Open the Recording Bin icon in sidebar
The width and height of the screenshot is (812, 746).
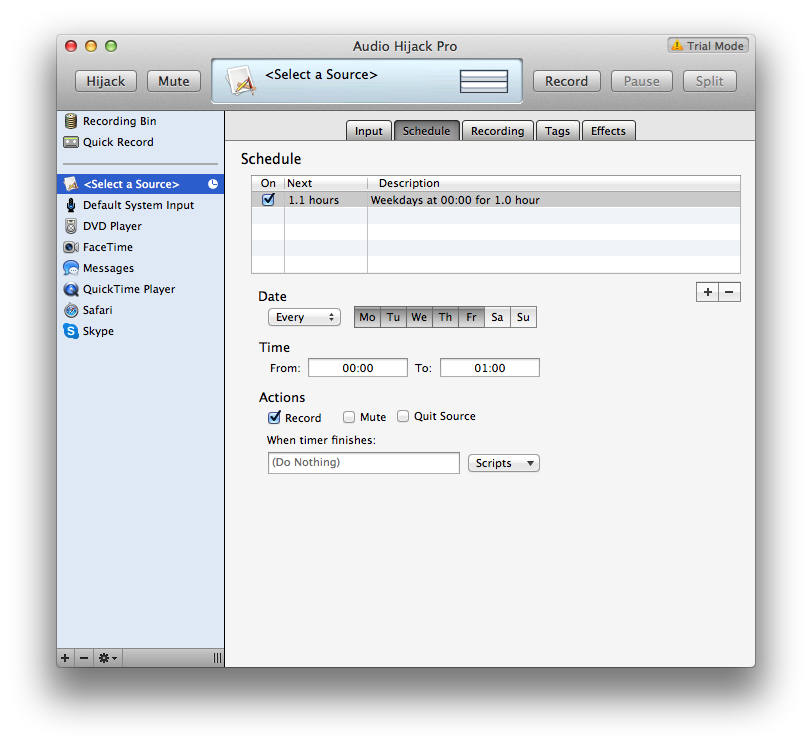pyautogui.click(x=71, y=121)
